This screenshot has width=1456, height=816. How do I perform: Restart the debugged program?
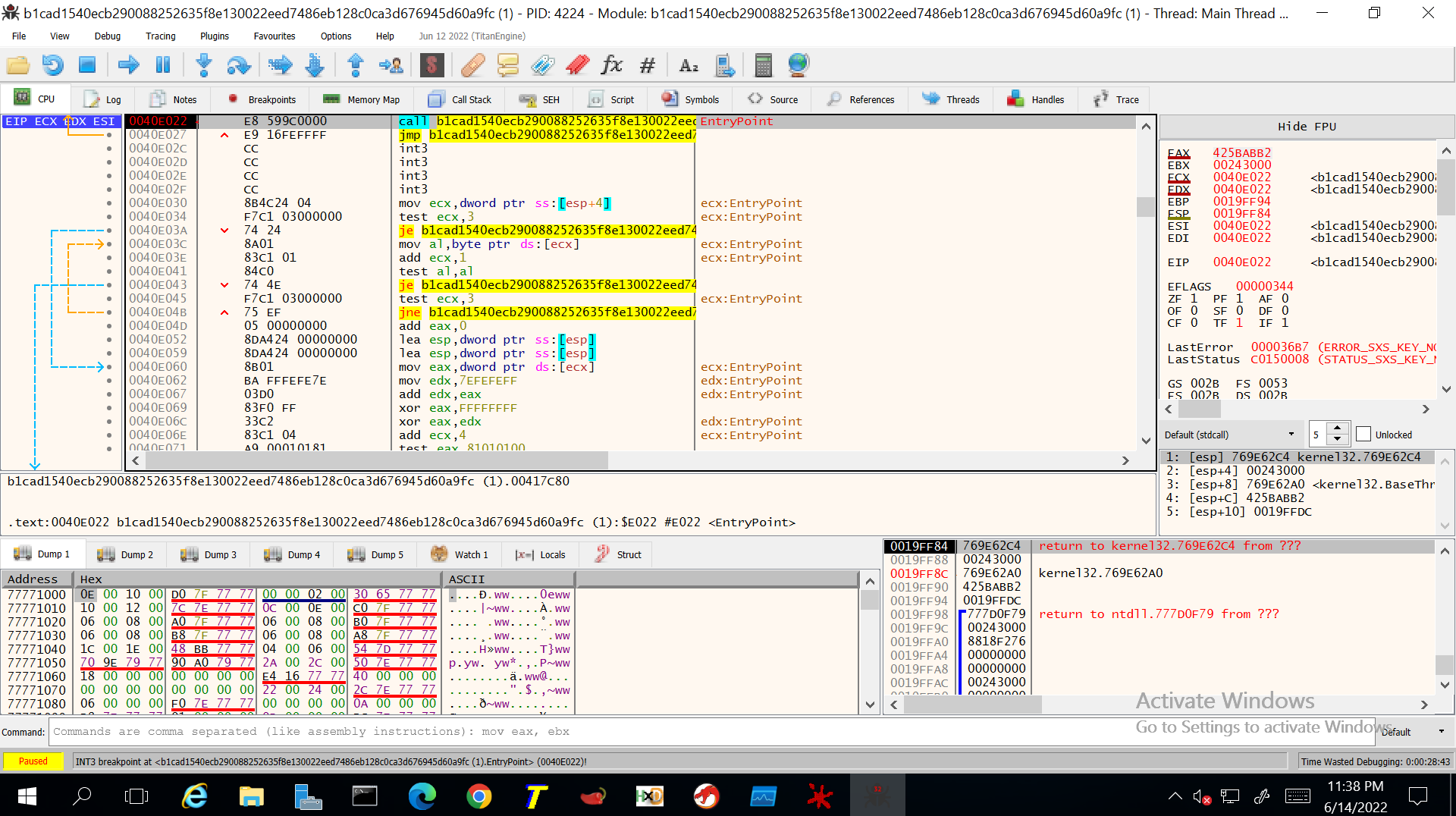[x=52, y=64]
